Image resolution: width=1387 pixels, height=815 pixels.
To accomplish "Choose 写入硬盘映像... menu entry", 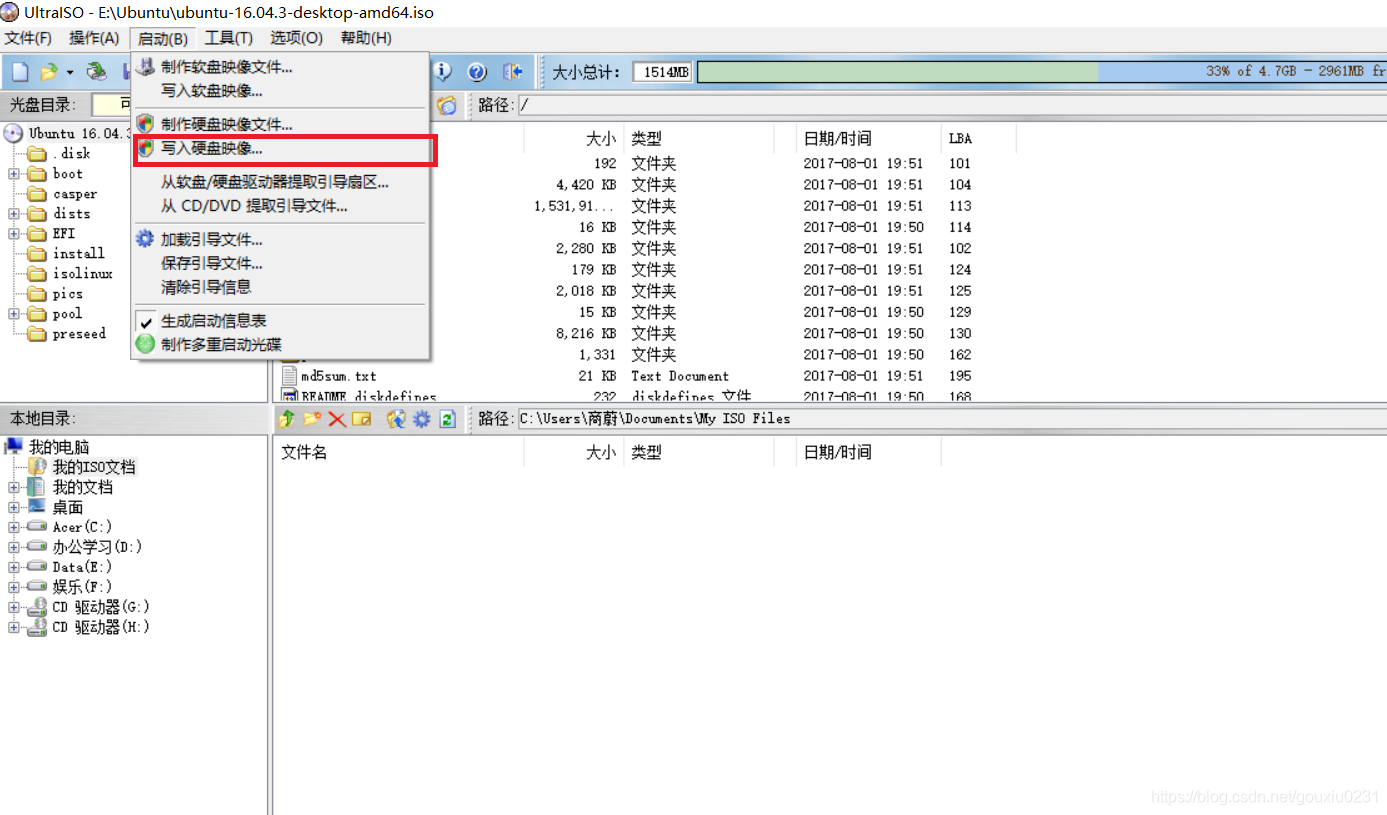I will [281, 149].
